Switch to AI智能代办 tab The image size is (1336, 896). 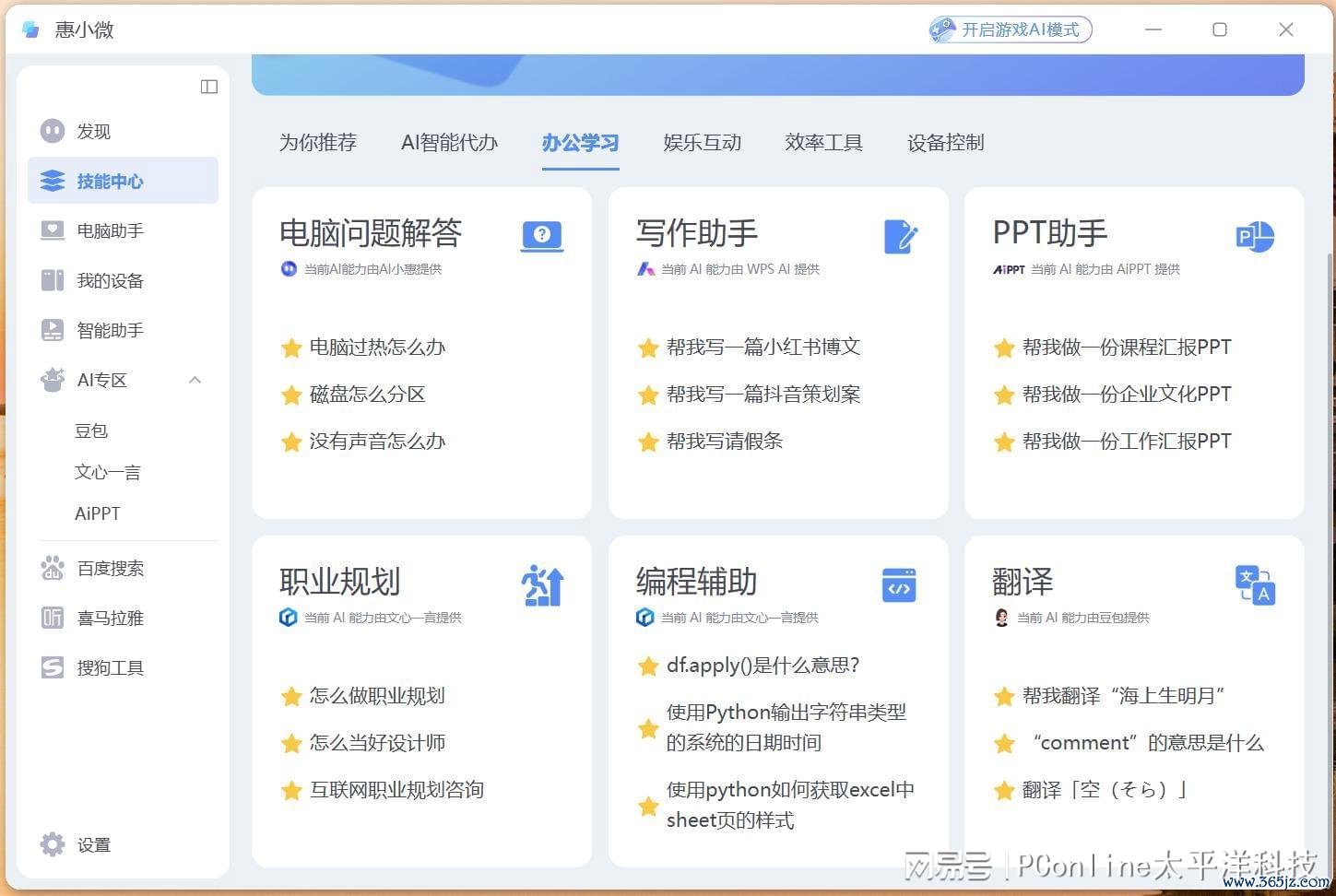click(x=449, y=143)
